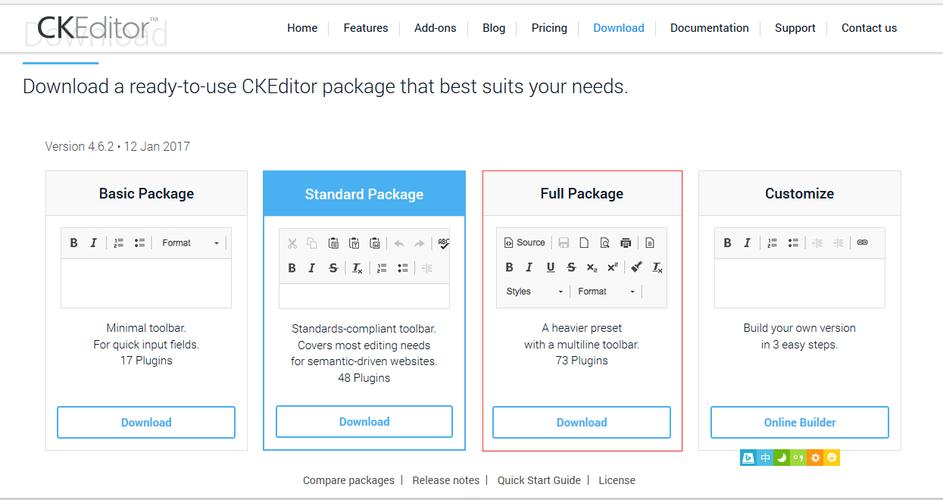Open the Format dropdown in Full Package
The image size is (943, 500).
[x=607, y=292]
